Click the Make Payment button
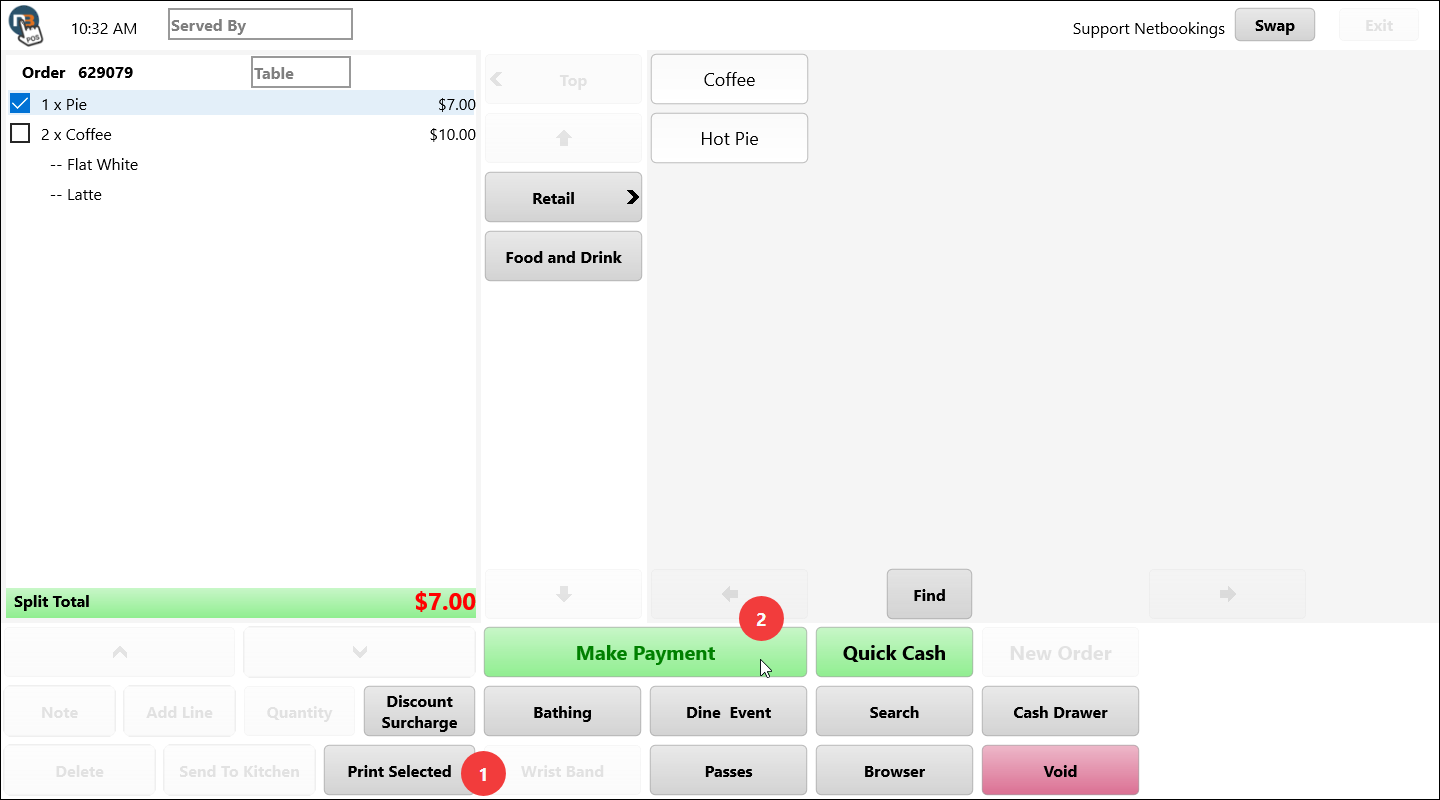This screenshot has height=800, width=1440. point(645,653)
